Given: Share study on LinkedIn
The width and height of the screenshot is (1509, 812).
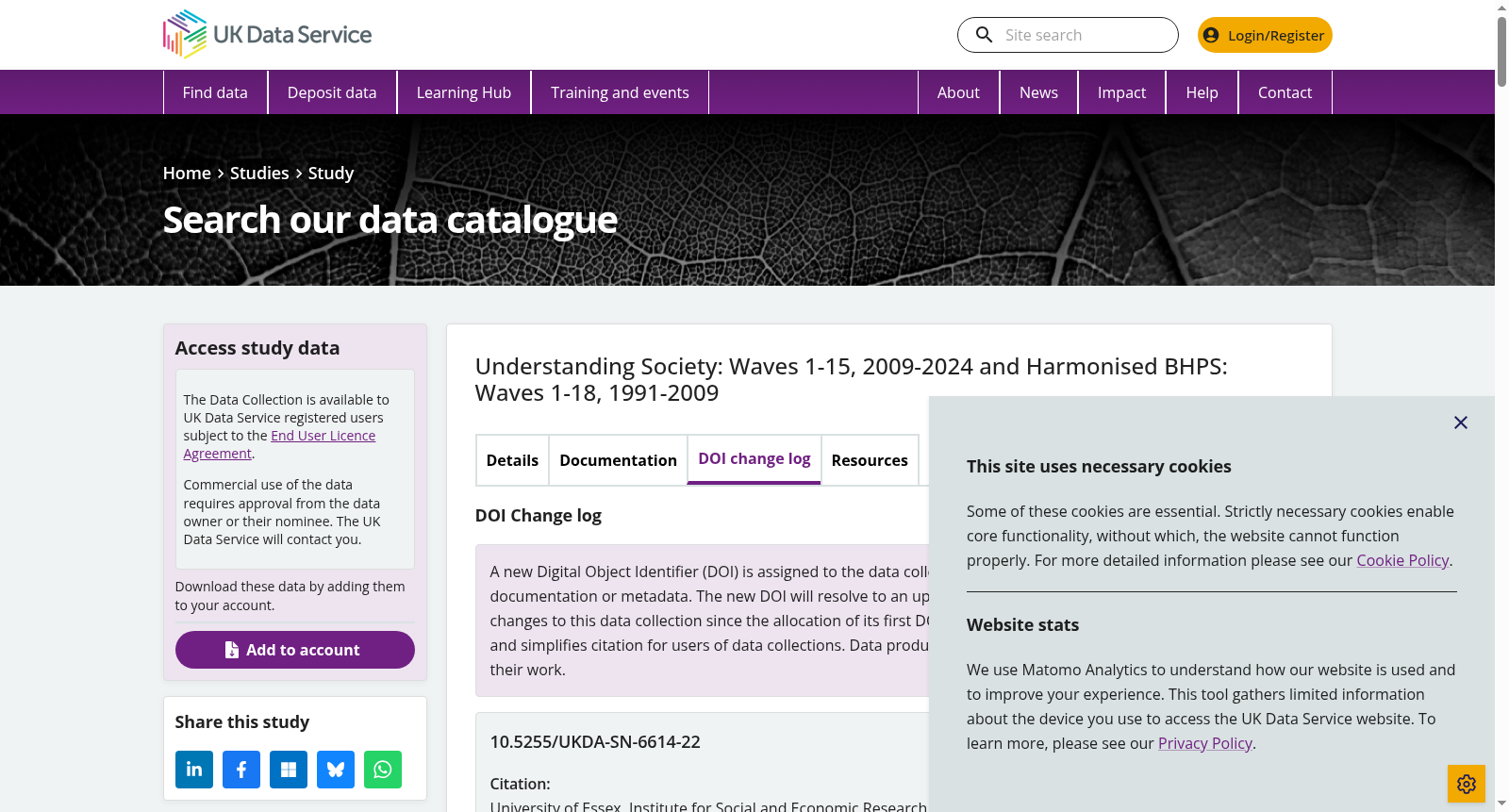Looking at the screenshot, I should point(194,770).
